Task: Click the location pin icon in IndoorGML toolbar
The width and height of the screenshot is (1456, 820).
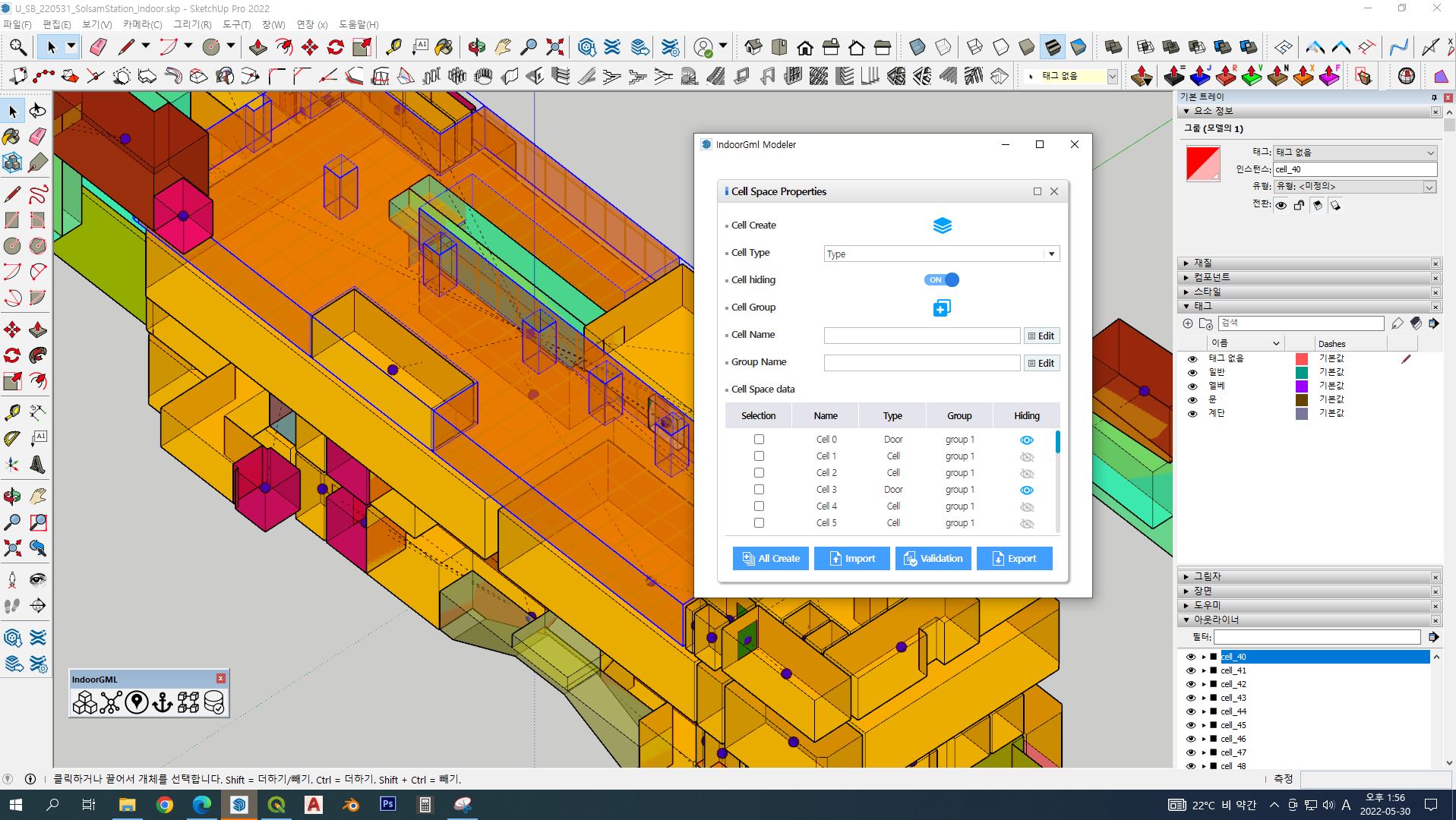Action: (x=137, y=702)
